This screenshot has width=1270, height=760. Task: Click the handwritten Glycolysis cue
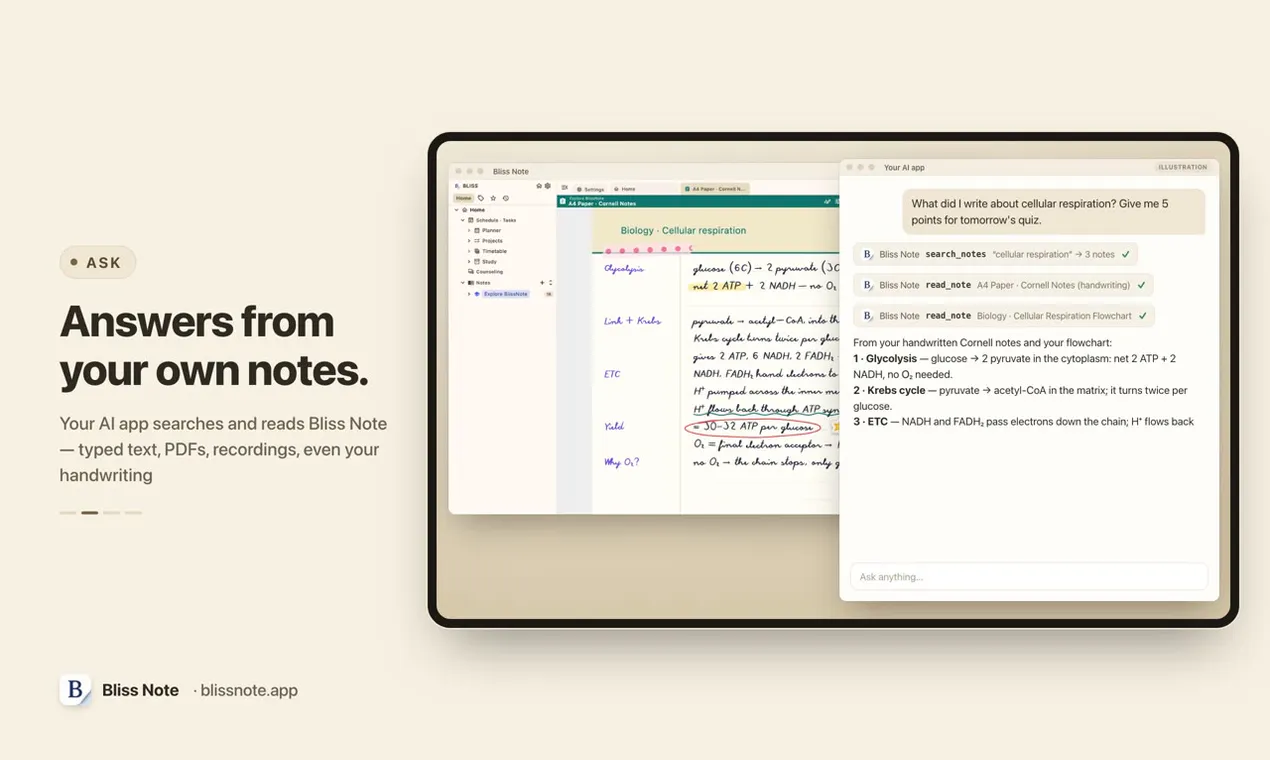(x=624, y=269)
